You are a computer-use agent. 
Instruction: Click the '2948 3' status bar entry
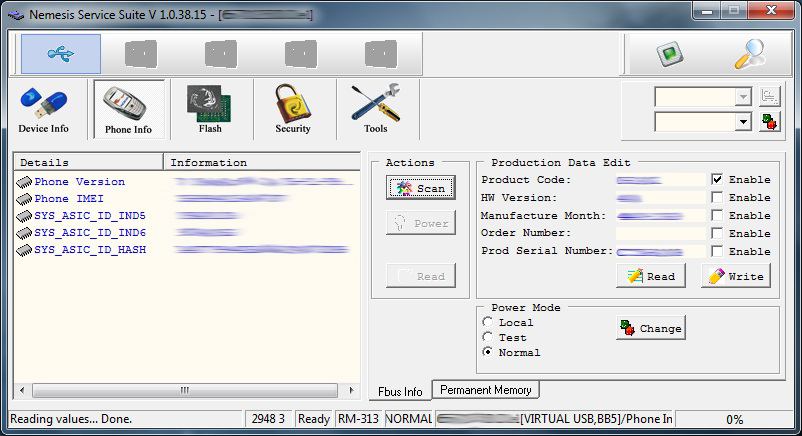(268, 419)
